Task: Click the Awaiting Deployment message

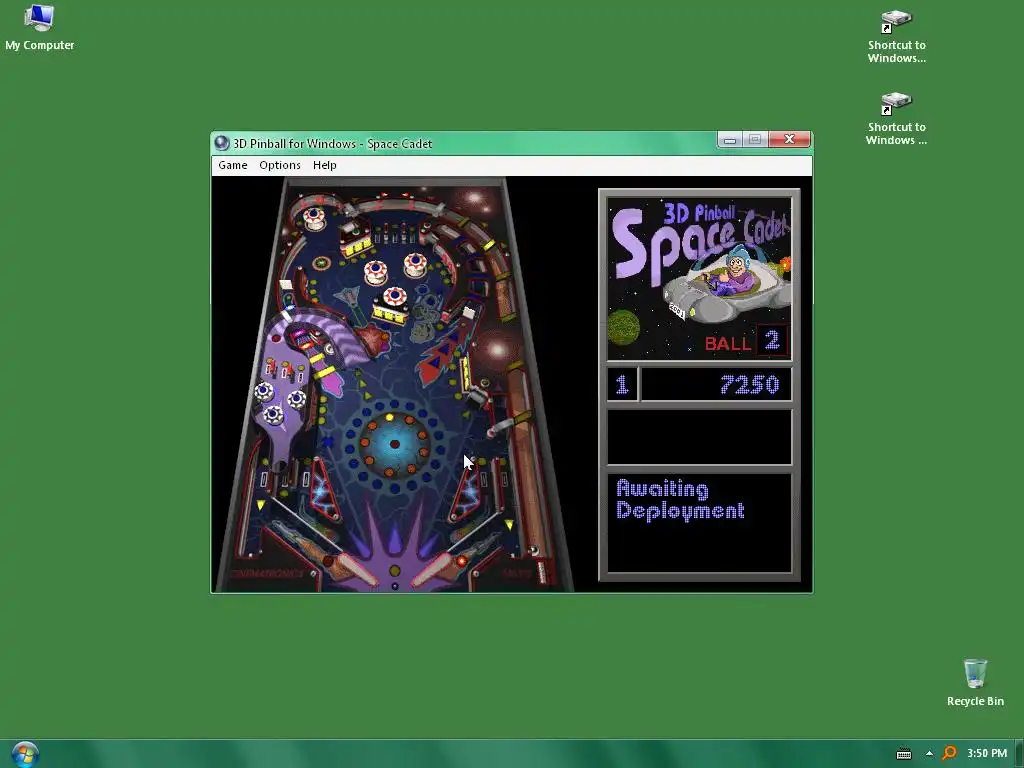Action: point(680,500)
